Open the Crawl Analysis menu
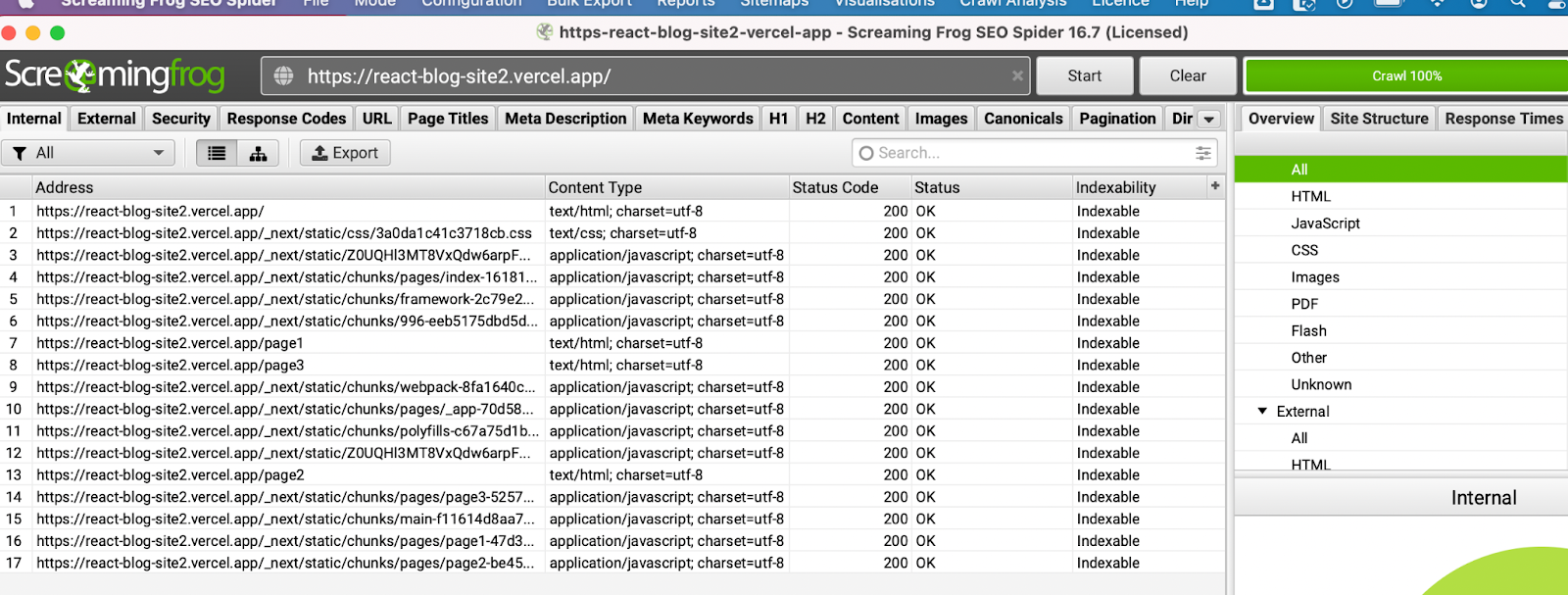 click(x=1013, y=4)
